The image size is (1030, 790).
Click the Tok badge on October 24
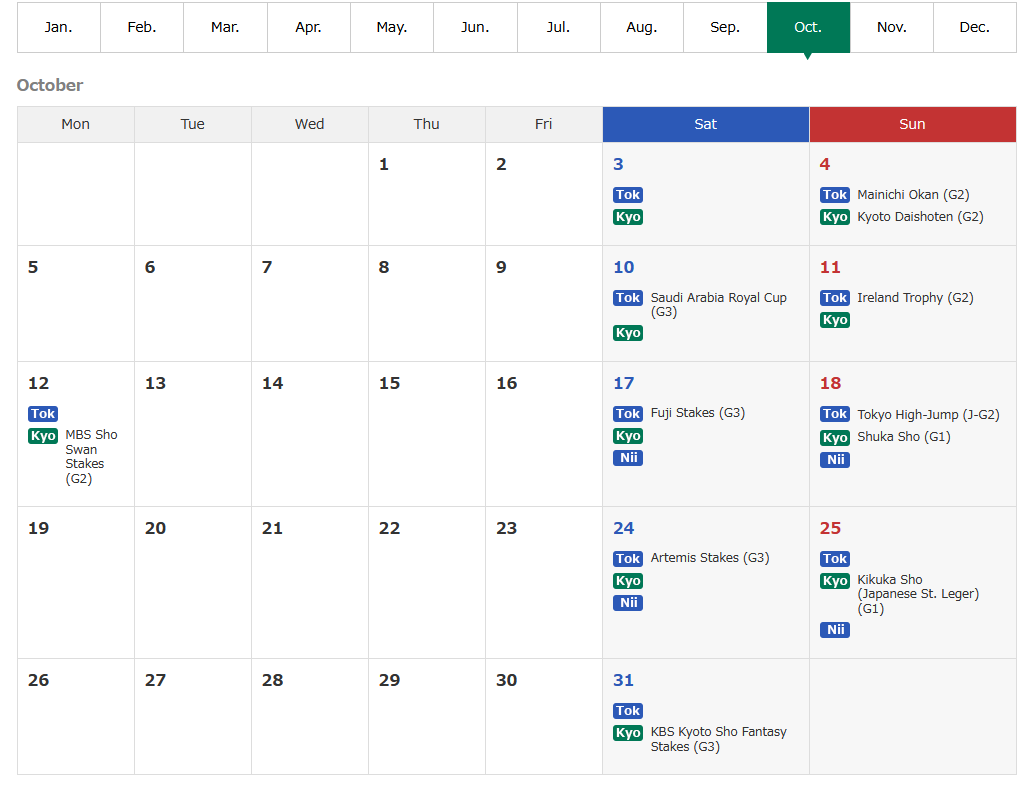(628, 559)
